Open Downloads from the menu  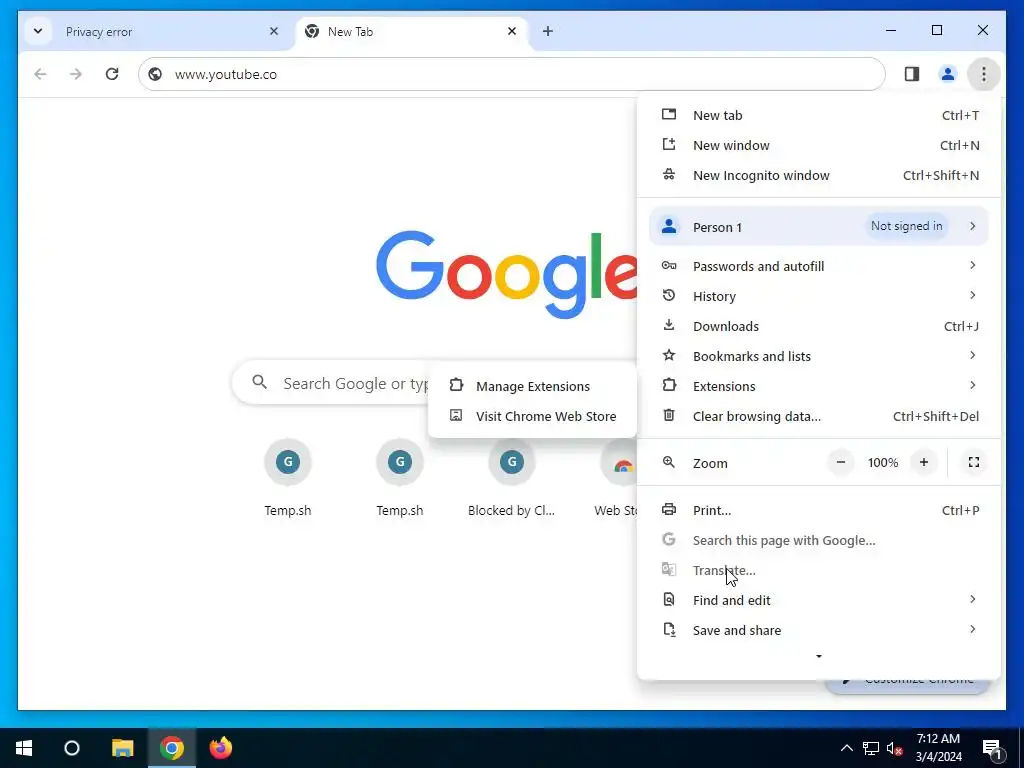819,326
